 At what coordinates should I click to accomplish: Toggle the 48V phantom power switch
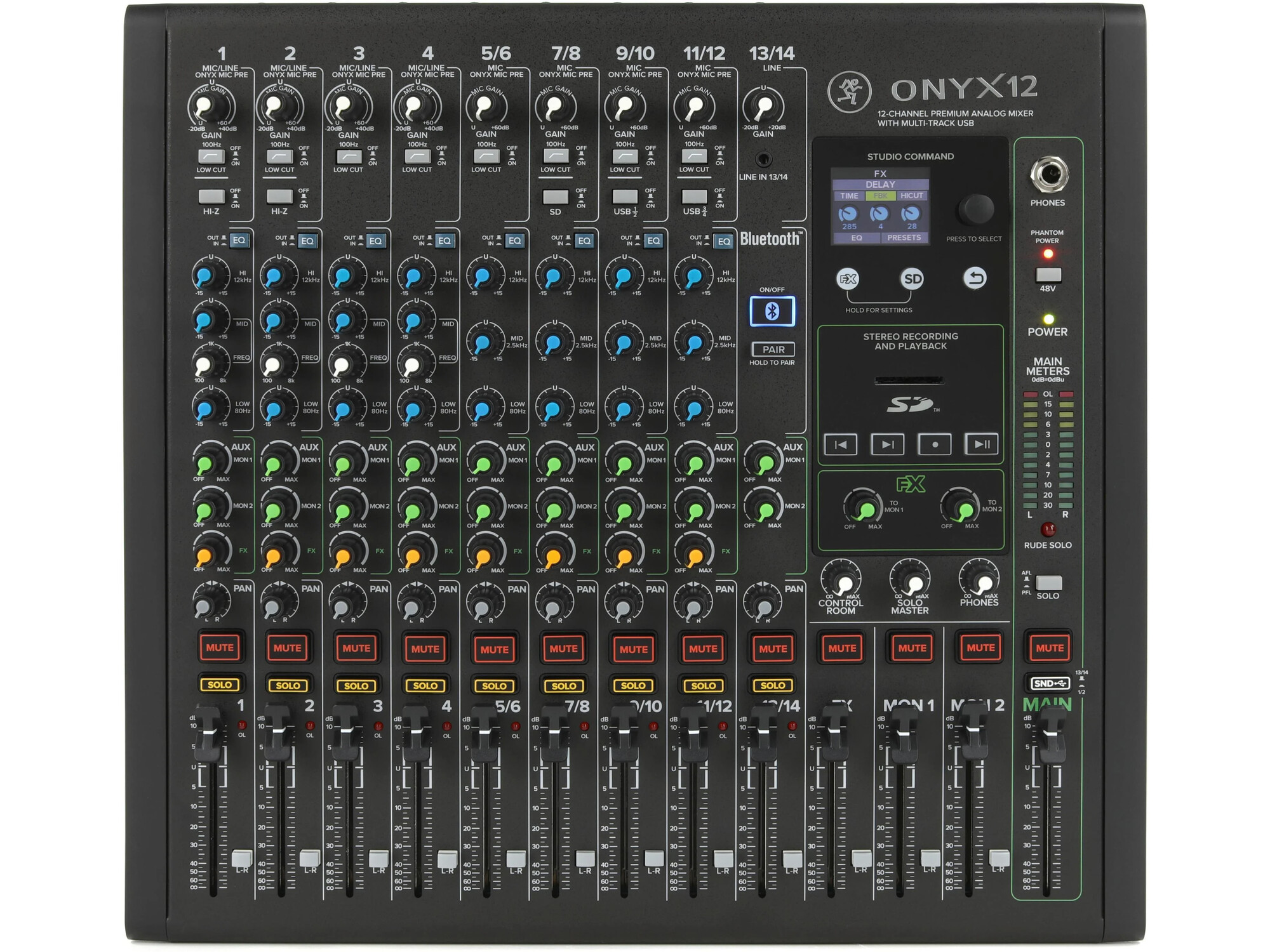(1048, 275)
